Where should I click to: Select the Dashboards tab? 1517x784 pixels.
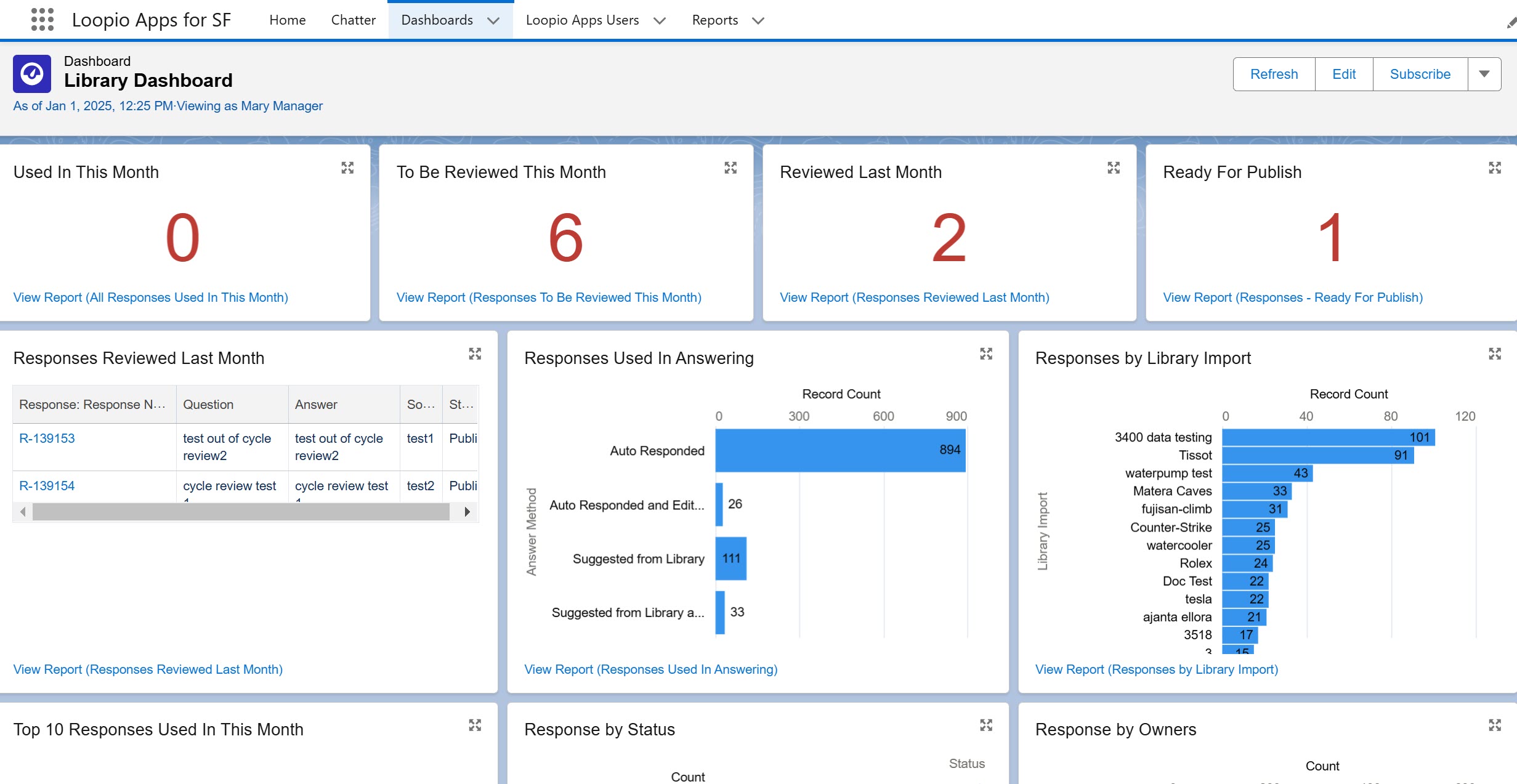[x=437, y=20]
